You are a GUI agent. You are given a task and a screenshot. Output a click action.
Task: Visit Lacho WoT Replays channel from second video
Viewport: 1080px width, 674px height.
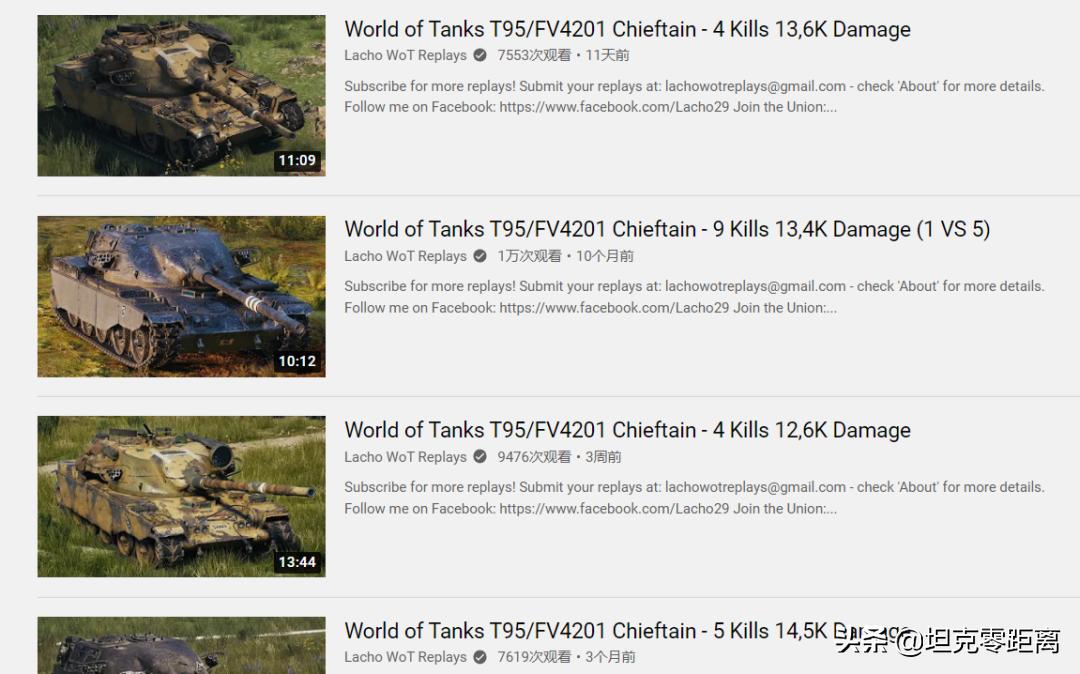coord(406,256)
